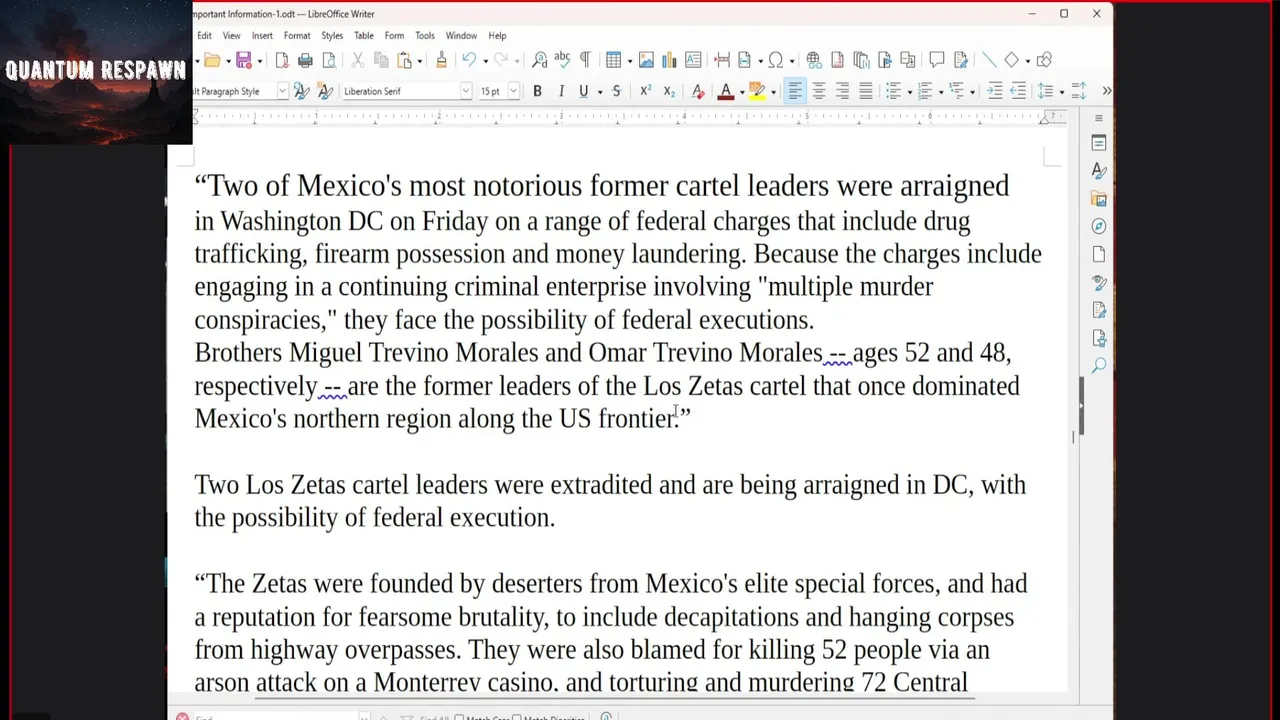This screenshot has height=720, width=1280.
Task: Open the print preview
Action: 328,60
